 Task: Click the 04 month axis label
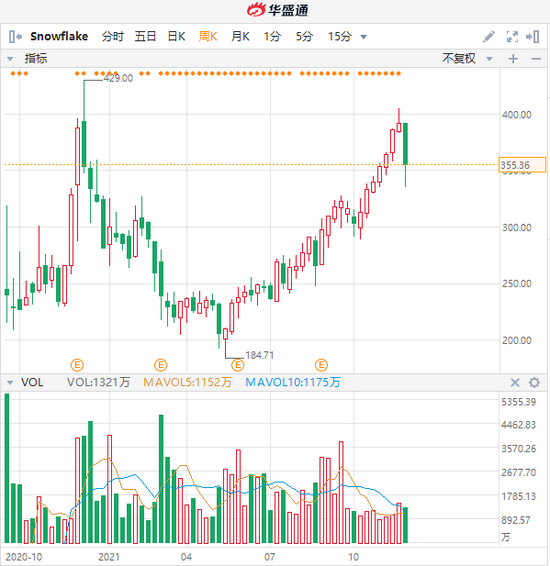[186, 557]
